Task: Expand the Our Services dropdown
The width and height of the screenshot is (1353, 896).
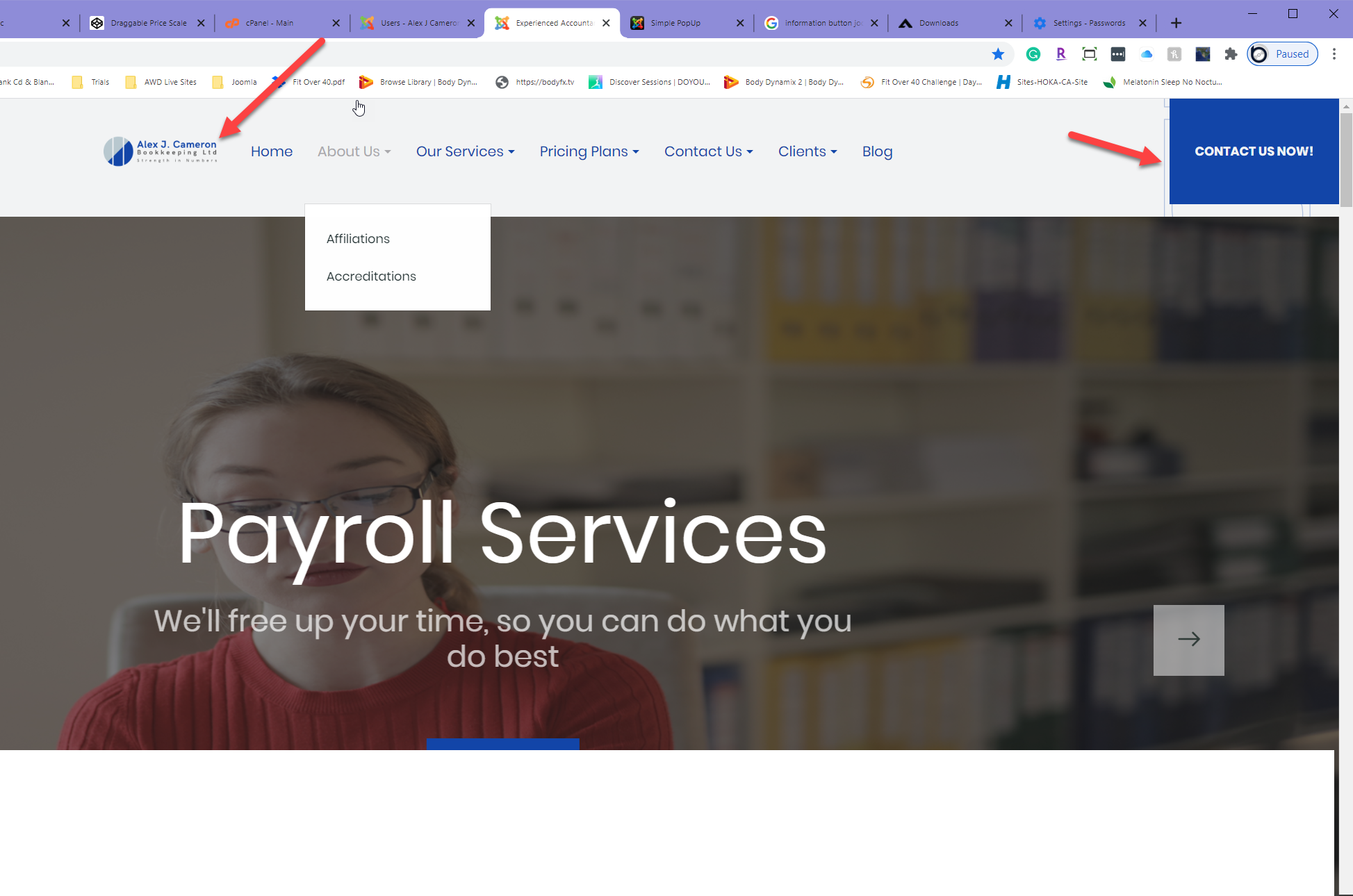Action: tap(465, 151)
